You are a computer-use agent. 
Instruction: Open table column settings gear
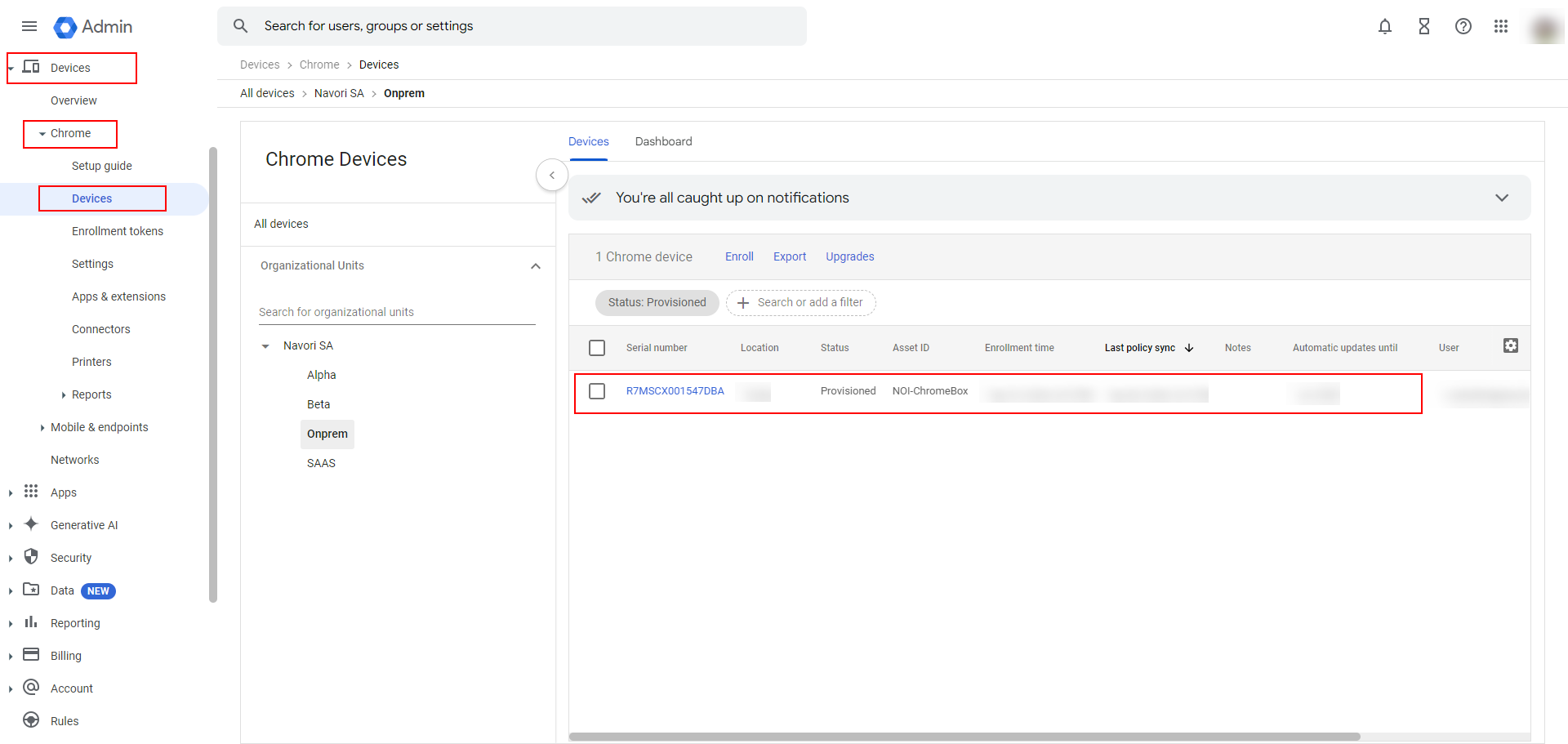1511,345
